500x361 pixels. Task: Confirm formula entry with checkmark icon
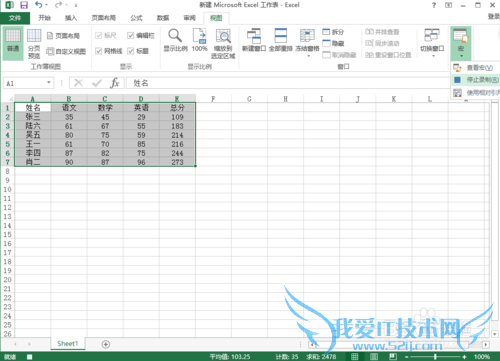pyautogui.click(x=97, y=83)
